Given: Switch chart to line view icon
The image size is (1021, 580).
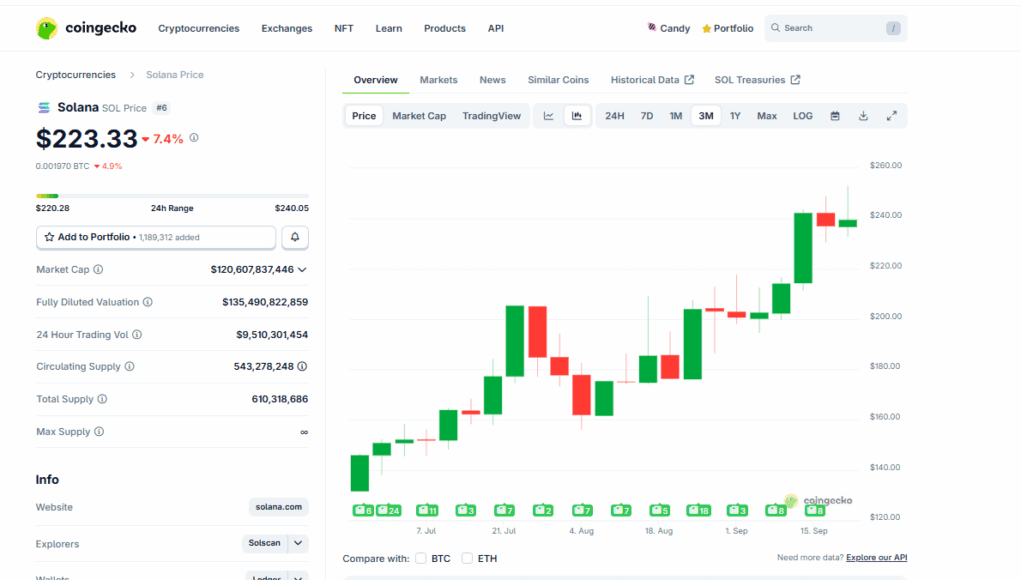Looking at the screenshot, I should pos(549,116).
